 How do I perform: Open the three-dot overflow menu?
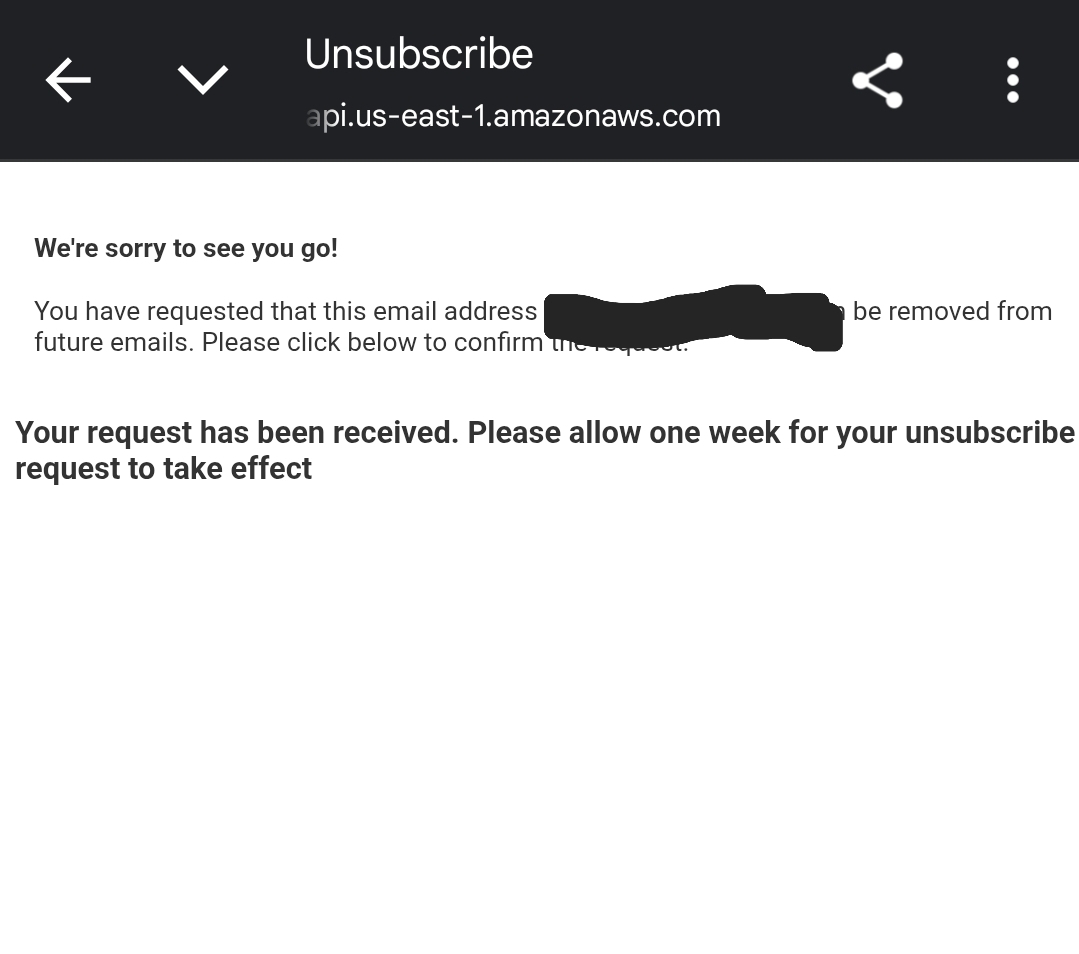pos(1012,80)
